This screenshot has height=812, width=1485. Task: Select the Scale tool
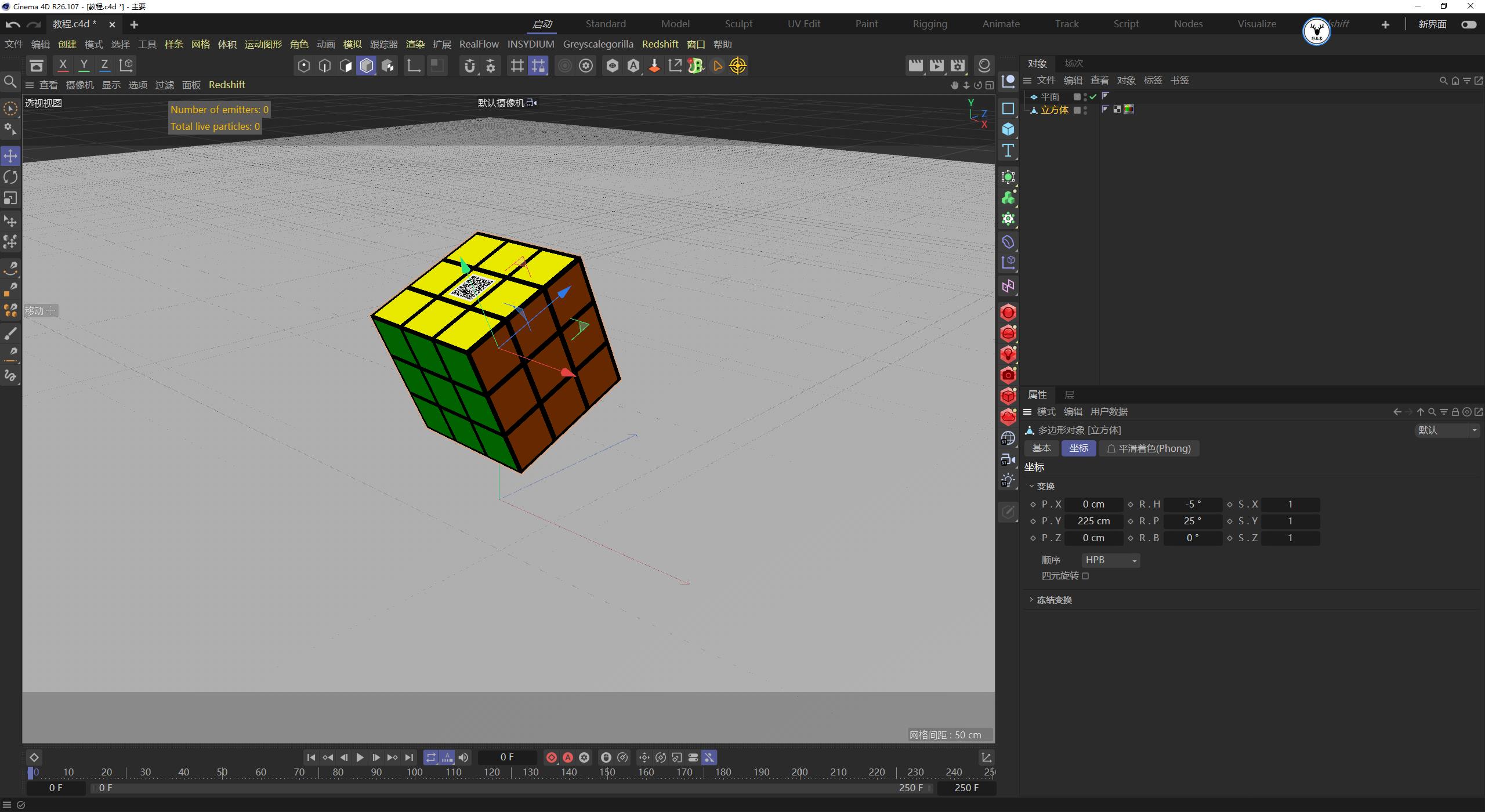[10, 198]
